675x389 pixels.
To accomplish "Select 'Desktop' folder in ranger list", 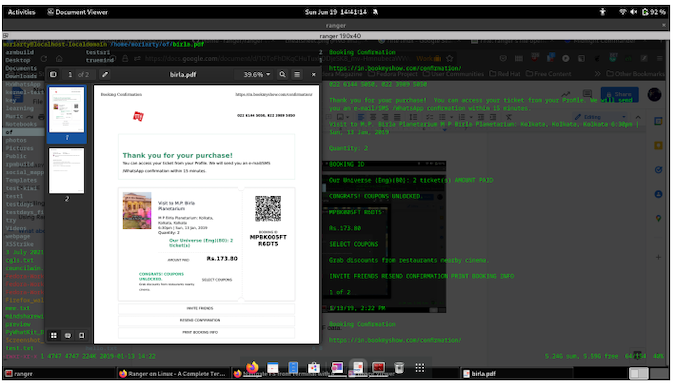I will (18, 60).
